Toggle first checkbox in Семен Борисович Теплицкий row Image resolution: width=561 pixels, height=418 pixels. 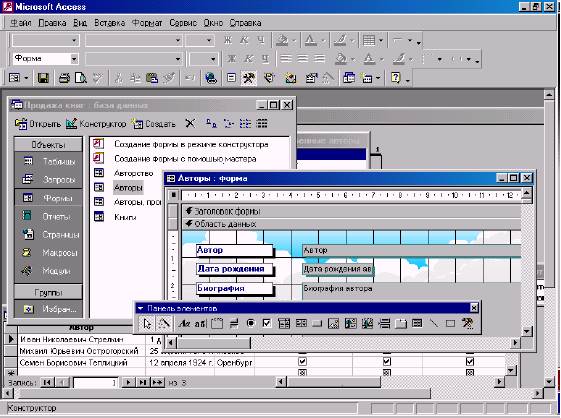(x=302, y=362)
